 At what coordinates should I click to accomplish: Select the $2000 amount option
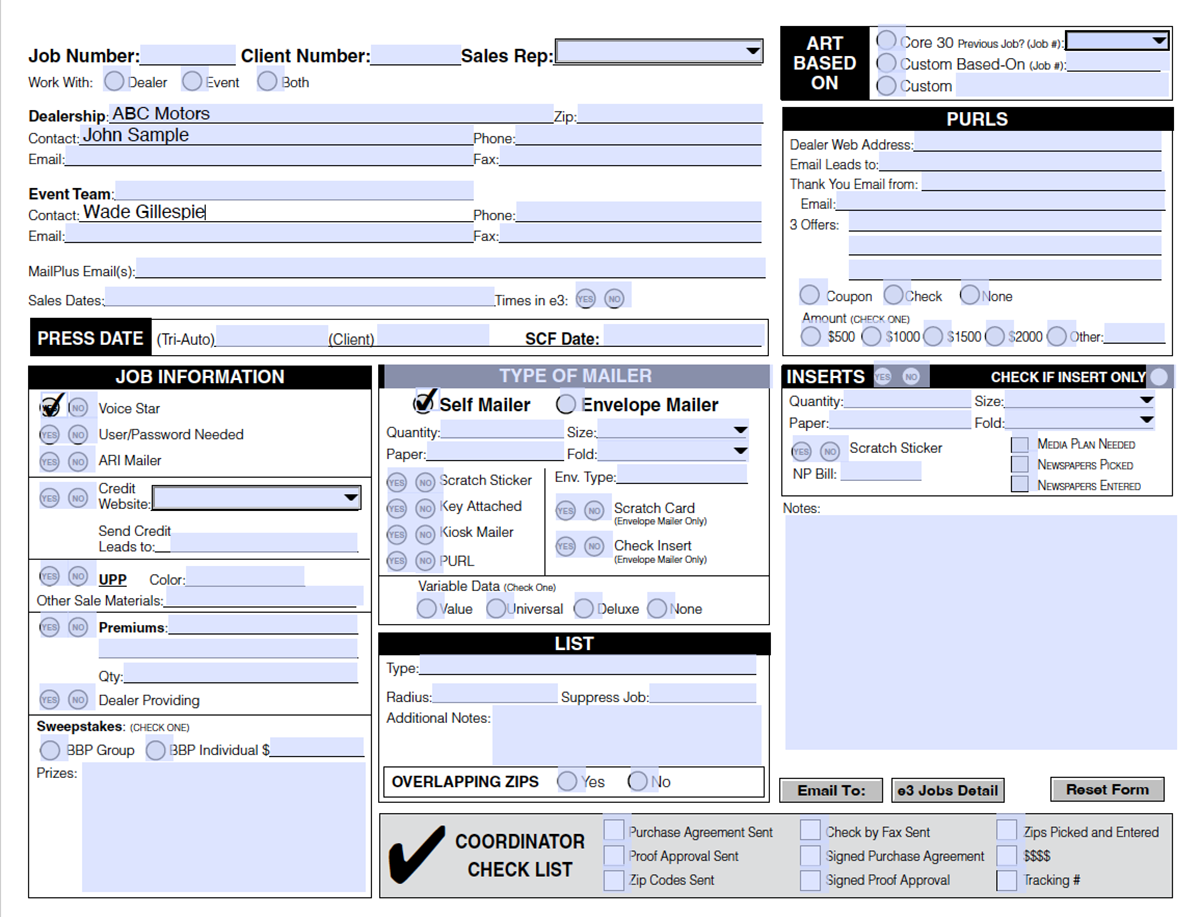[x=995, y=336]
